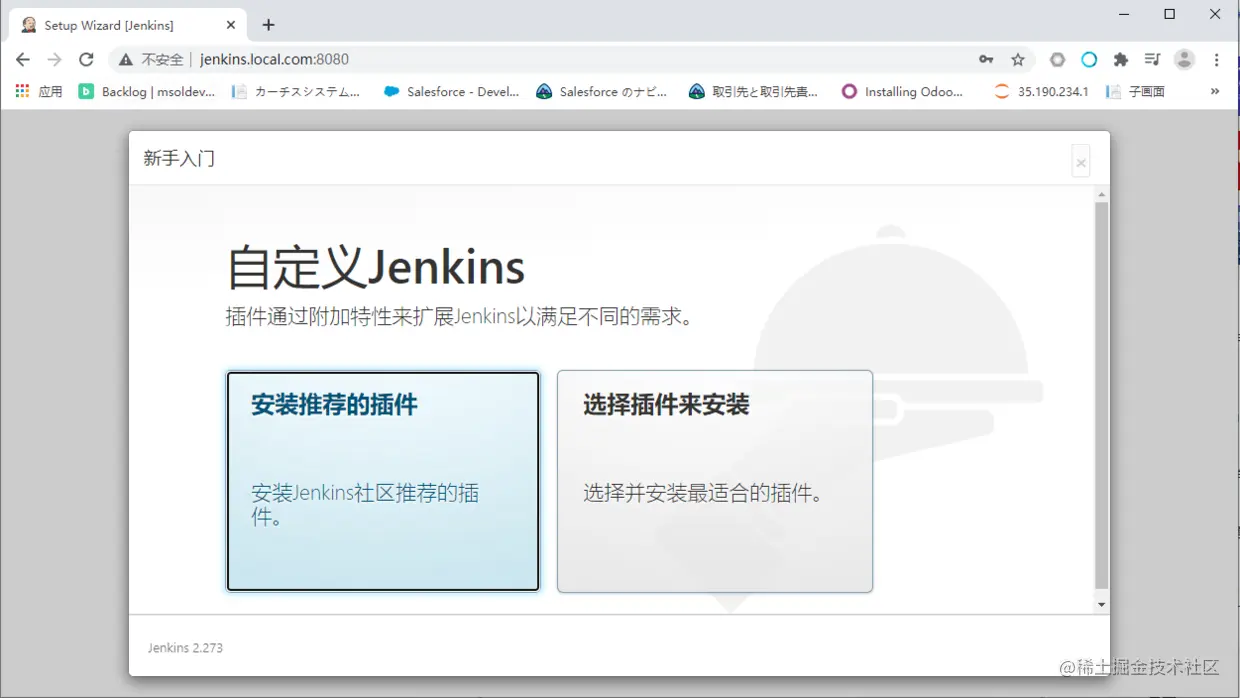
Task: Expand the hidden bookmarks chevron
Action: click(1215, 91)
